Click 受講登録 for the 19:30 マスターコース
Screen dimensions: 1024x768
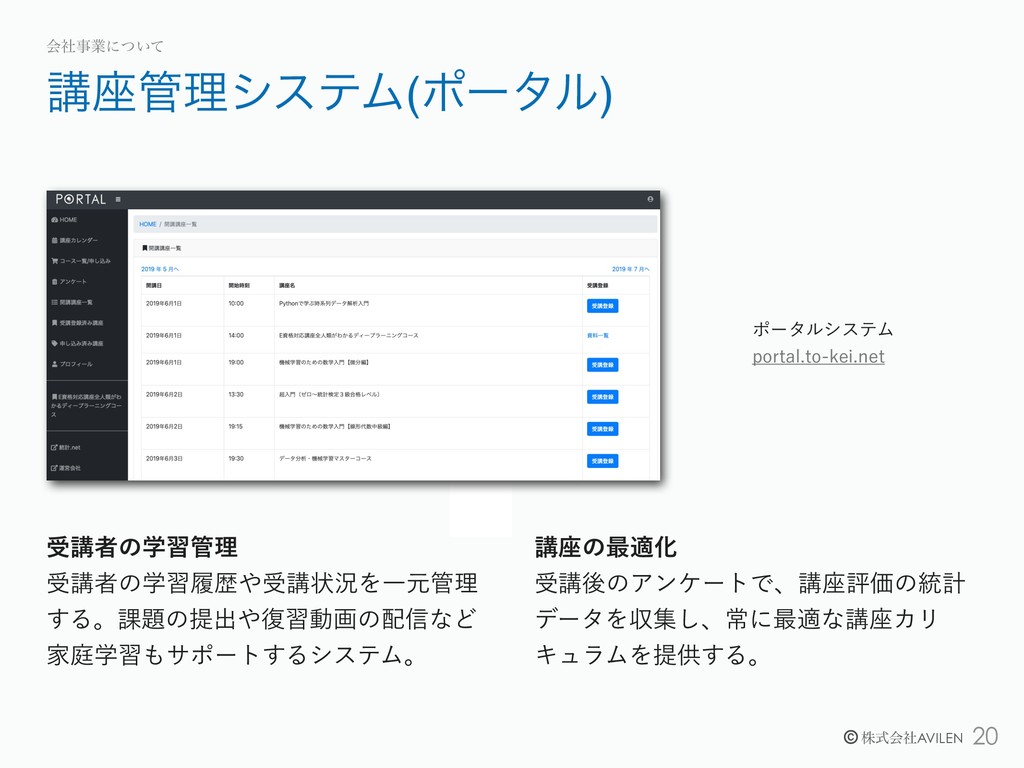(x=602, y=460)
